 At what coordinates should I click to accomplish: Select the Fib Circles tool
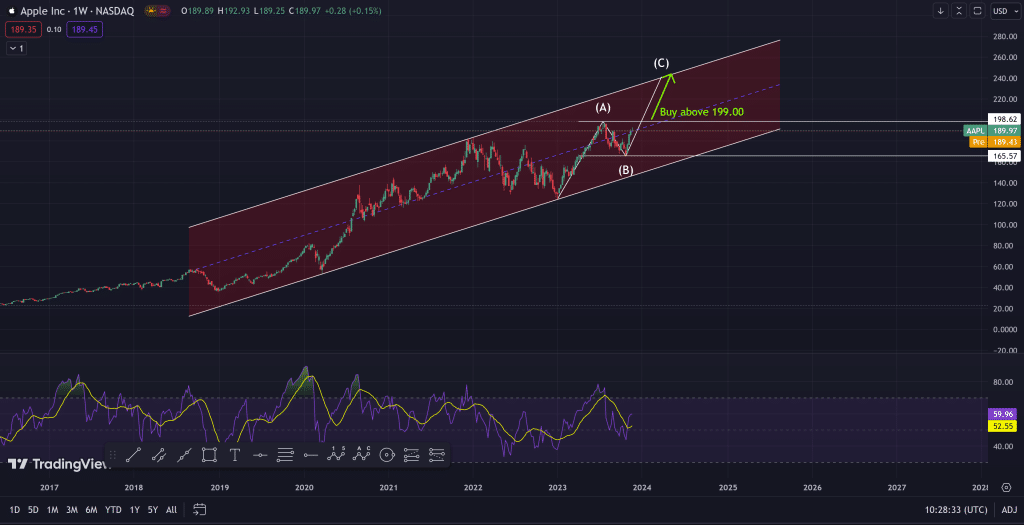[x=386, y=455]
